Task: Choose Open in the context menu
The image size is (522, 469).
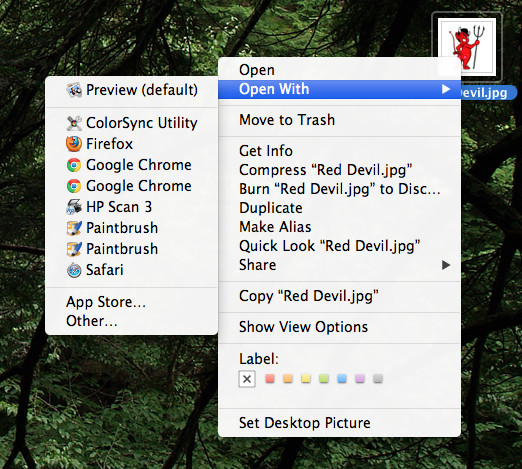Action: 339,70
